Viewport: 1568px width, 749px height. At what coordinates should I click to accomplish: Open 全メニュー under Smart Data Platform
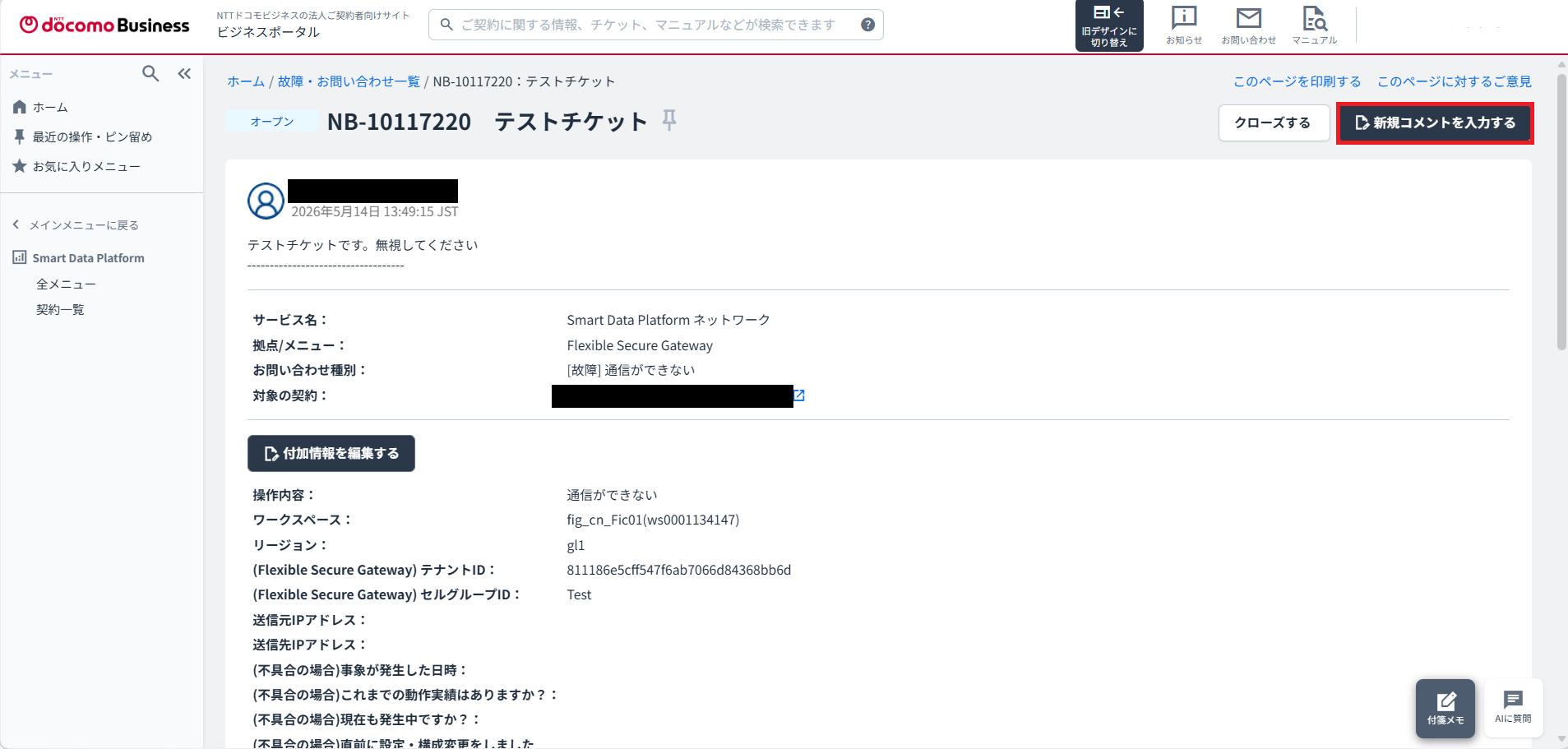click(66, 284)
